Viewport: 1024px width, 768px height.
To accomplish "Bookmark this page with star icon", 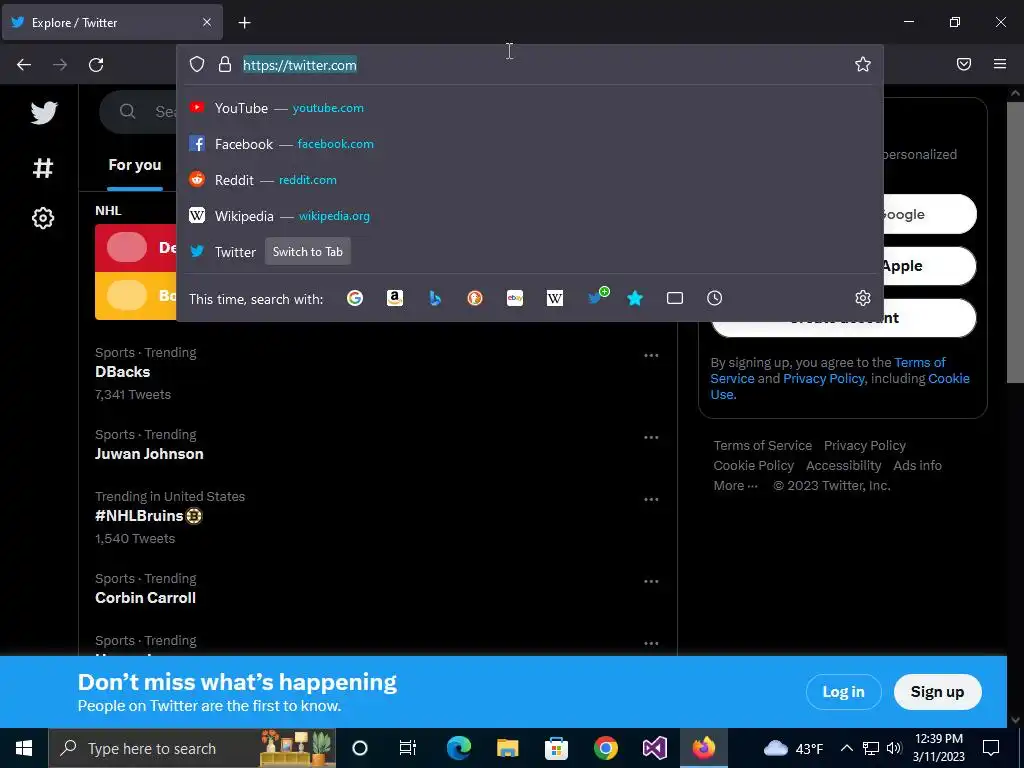I will 863,64.
